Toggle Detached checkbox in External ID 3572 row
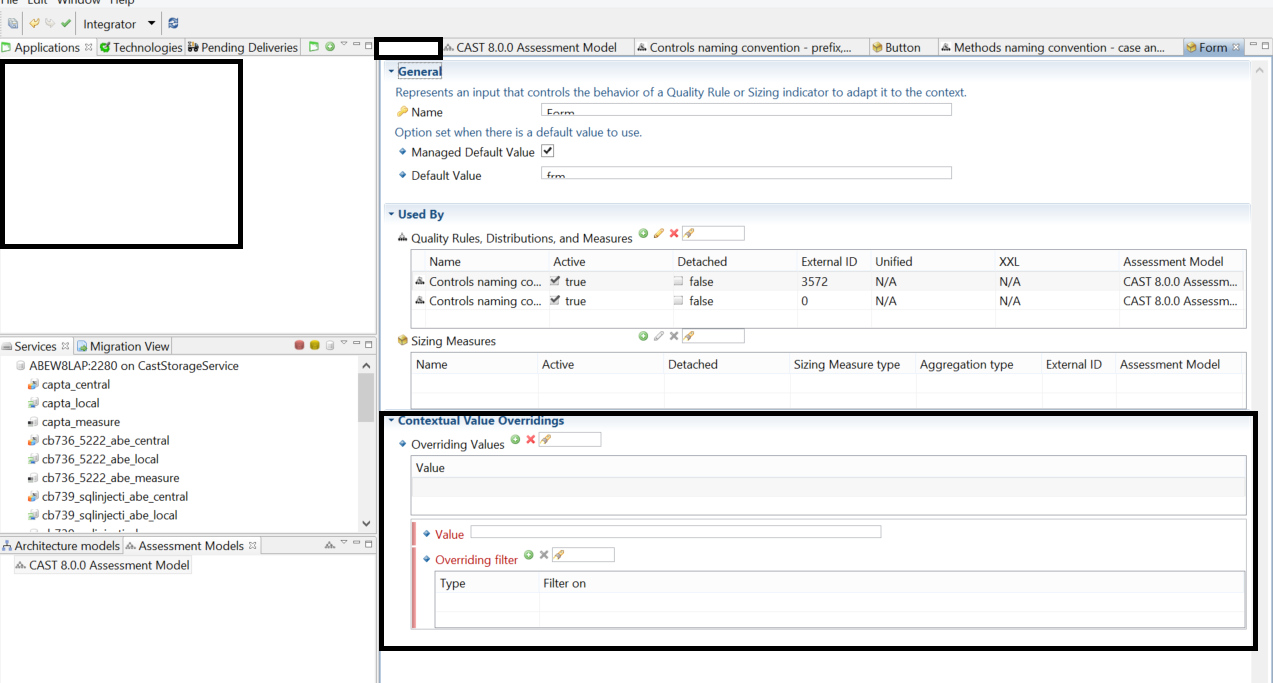Screen dimensions: 1273x683 point(679,281)
